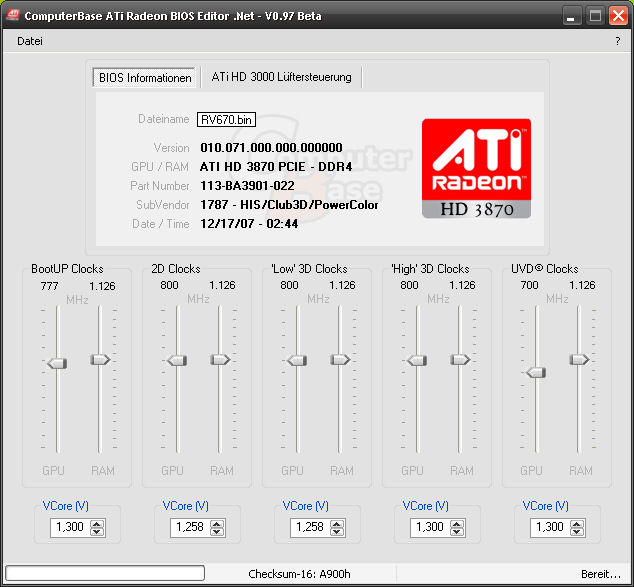This screenshot has width=634, height=587.
Task: Click the 2D Clocks VCore (V) label
Action: point(186,506)
